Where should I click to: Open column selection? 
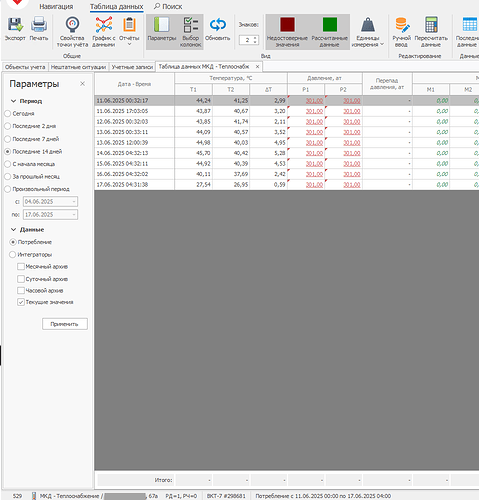(x=191, y=32)
